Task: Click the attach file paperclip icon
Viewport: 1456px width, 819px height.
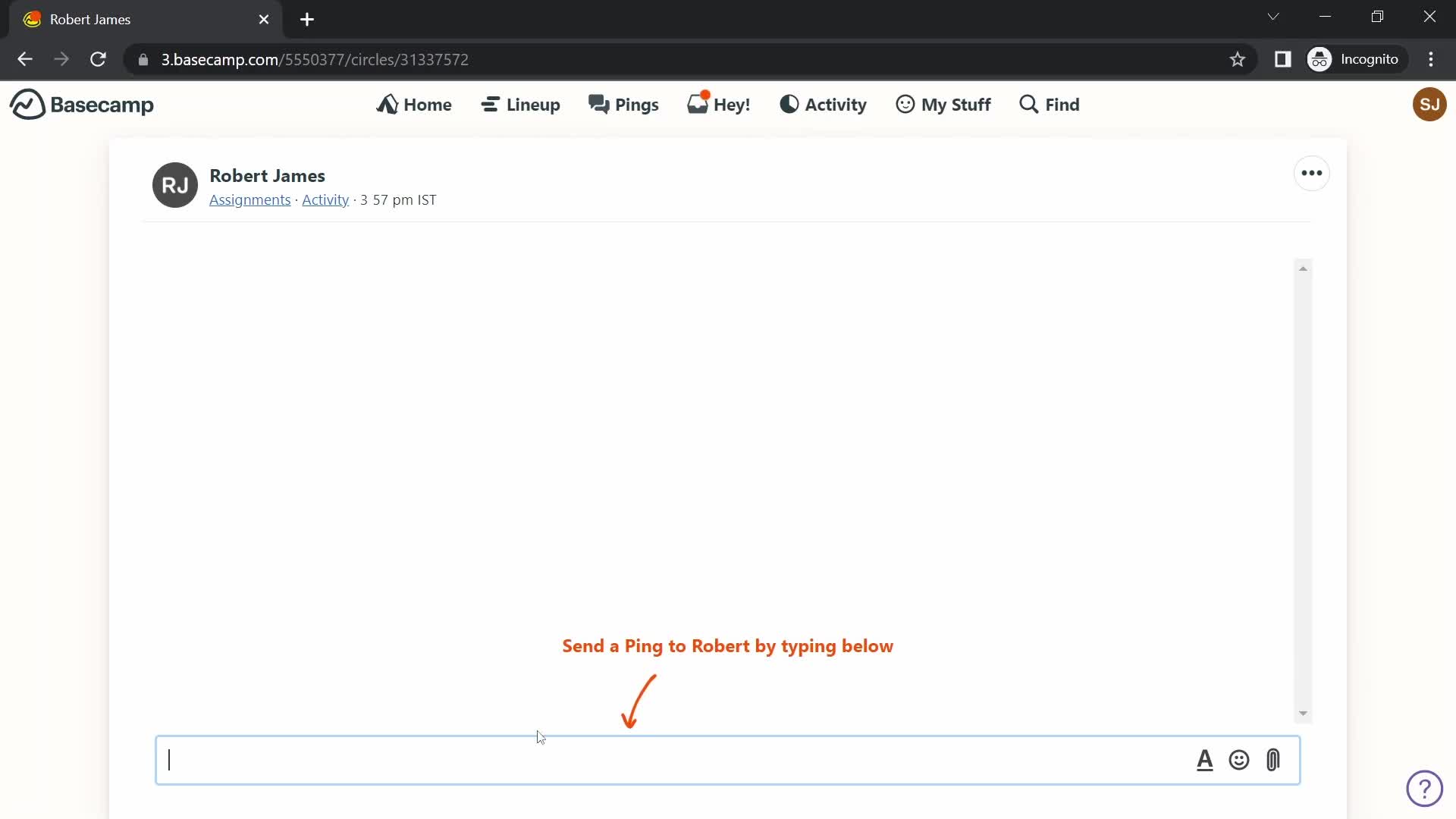Action: pos(1273,760)
